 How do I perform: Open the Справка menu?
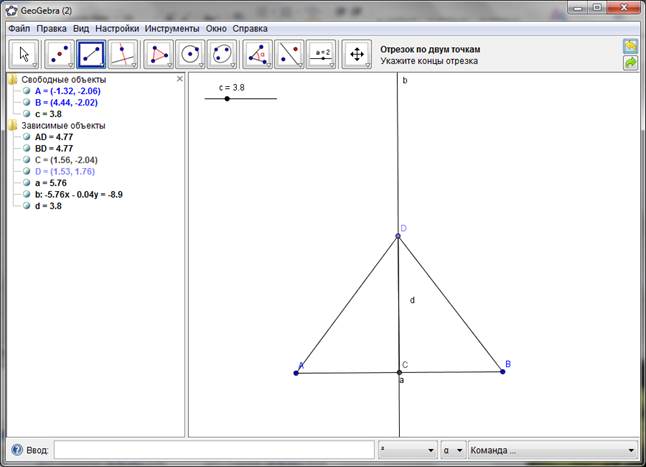coord(250,28)
